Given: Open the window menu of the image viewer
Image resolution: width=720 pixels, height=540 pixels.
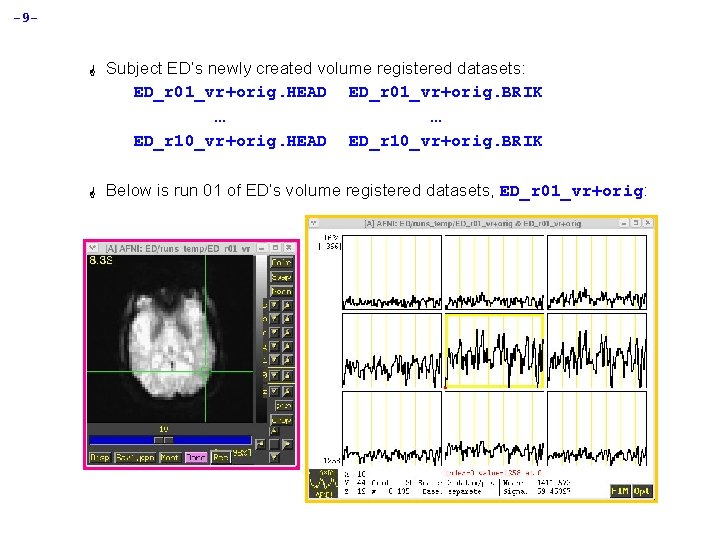Looking at the screenshot, I should [x=92, y=248].
